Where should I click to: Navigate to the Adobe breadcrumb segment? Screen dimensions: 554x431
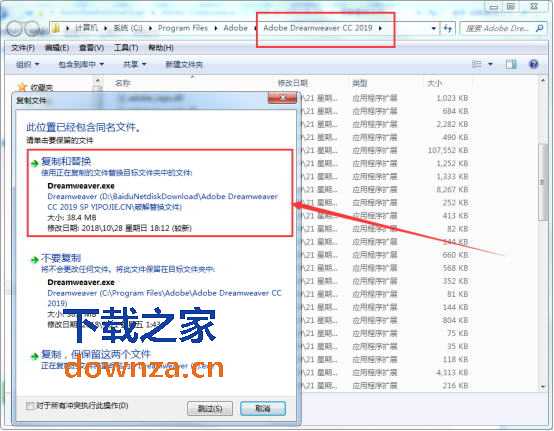(x=235, y=28)
